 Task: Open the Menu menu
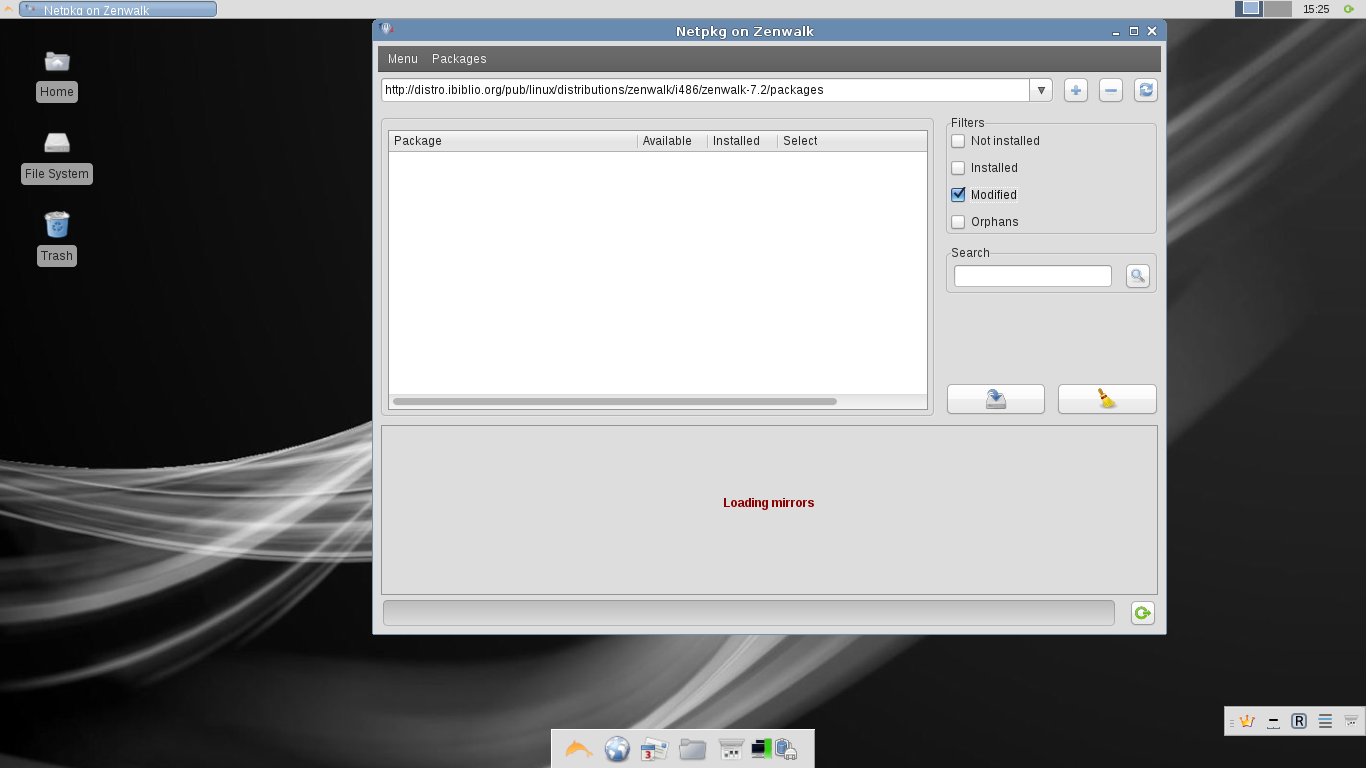403,59
